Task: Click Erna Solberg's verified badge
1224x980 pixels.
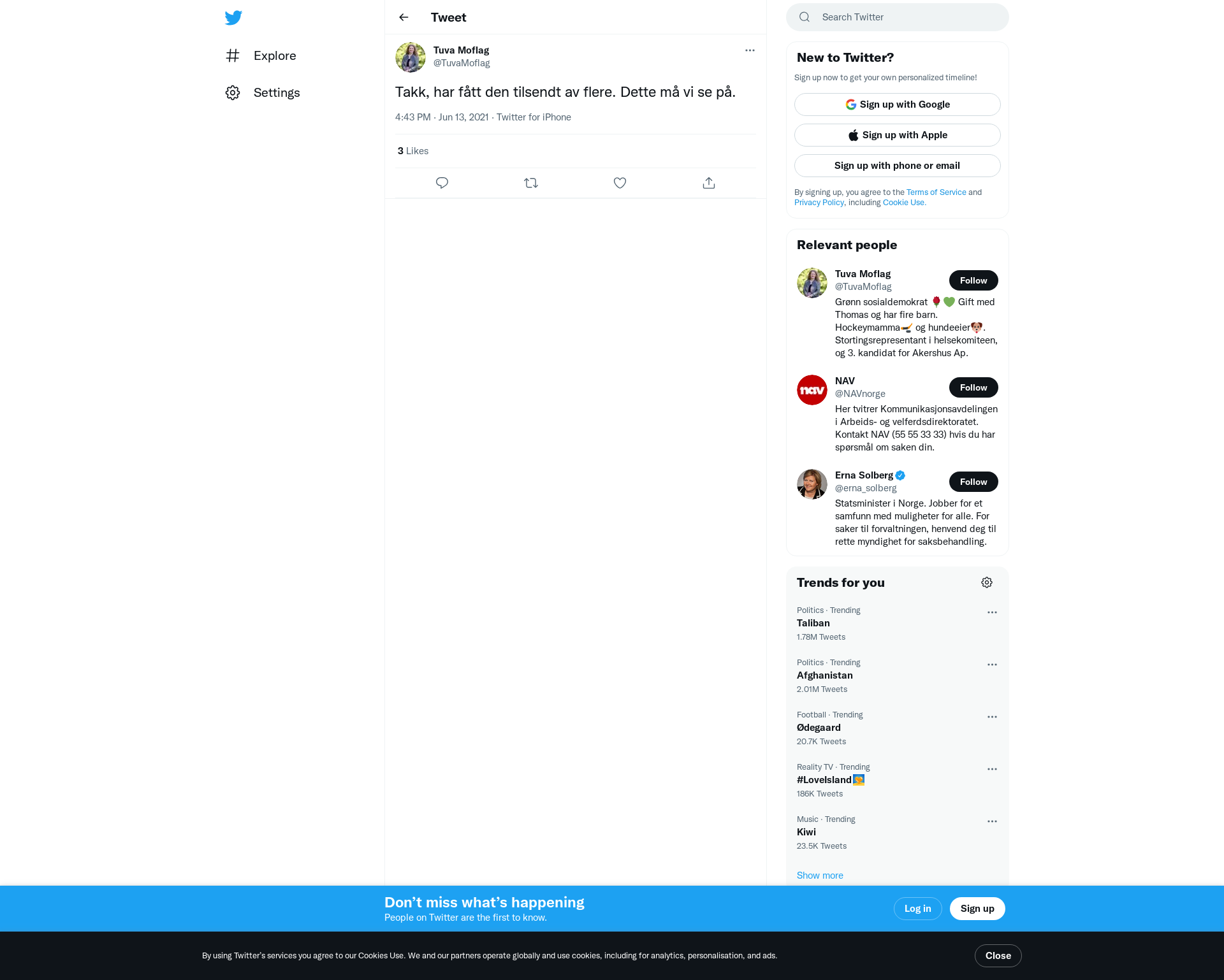Action: click(x=900, y=475)
